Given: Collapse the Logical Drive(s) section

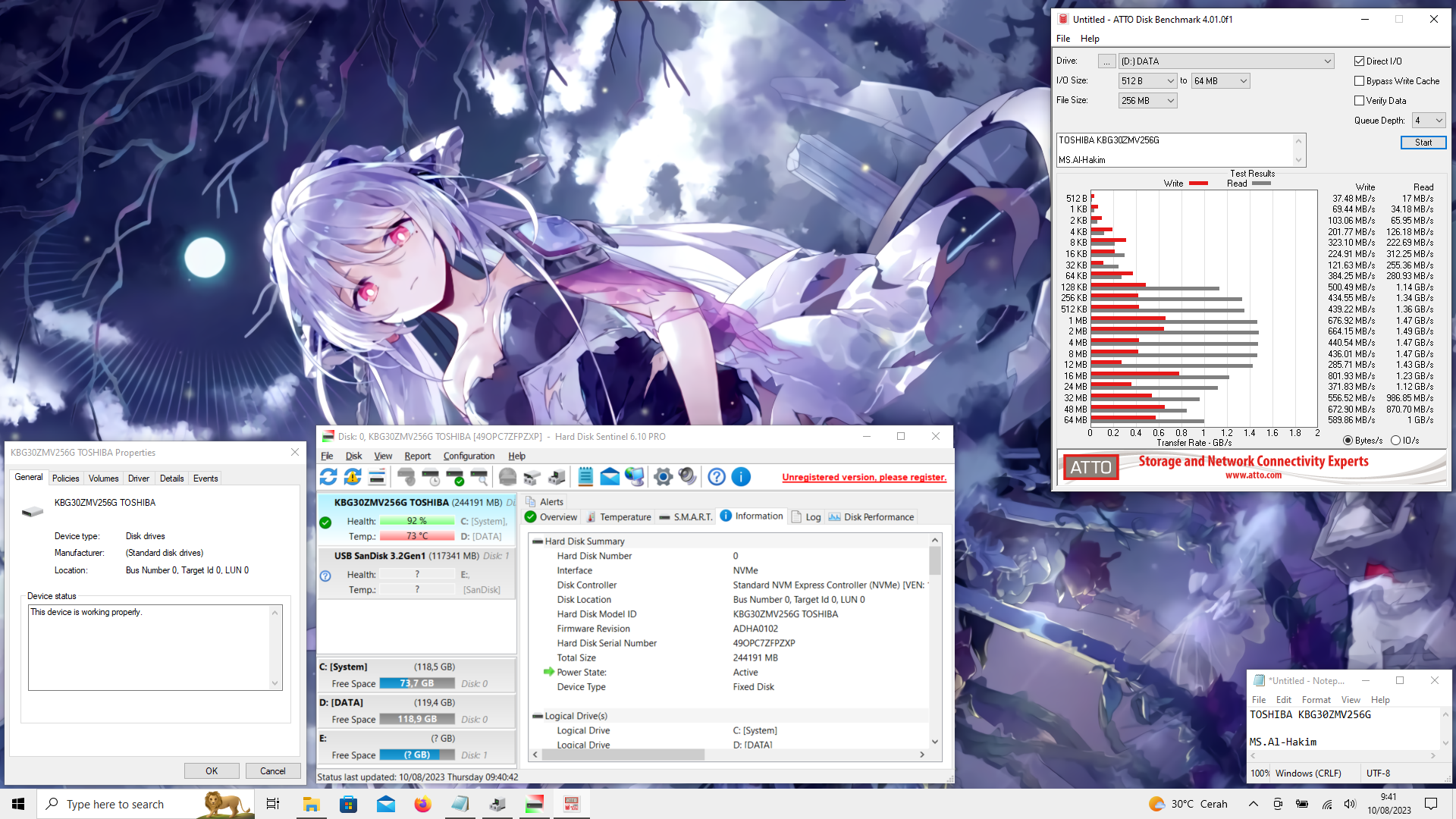Looking at the screenshot, I should click(537, 716).
